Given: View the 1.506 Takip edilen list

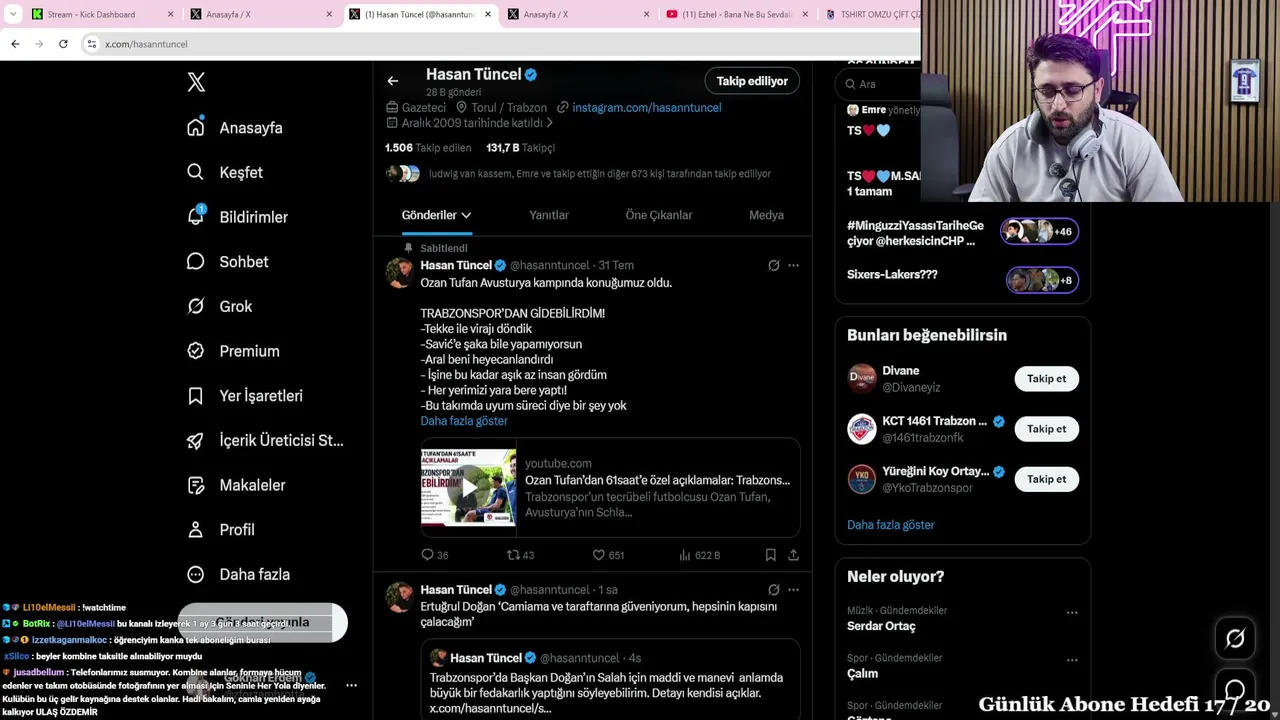Looking at the screenshot, I should coord(428,148).
